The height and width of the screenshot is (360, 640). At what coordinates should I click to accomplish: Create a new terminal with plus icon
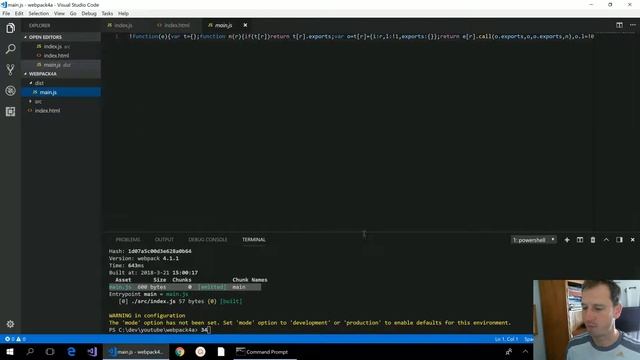point(567,240)
